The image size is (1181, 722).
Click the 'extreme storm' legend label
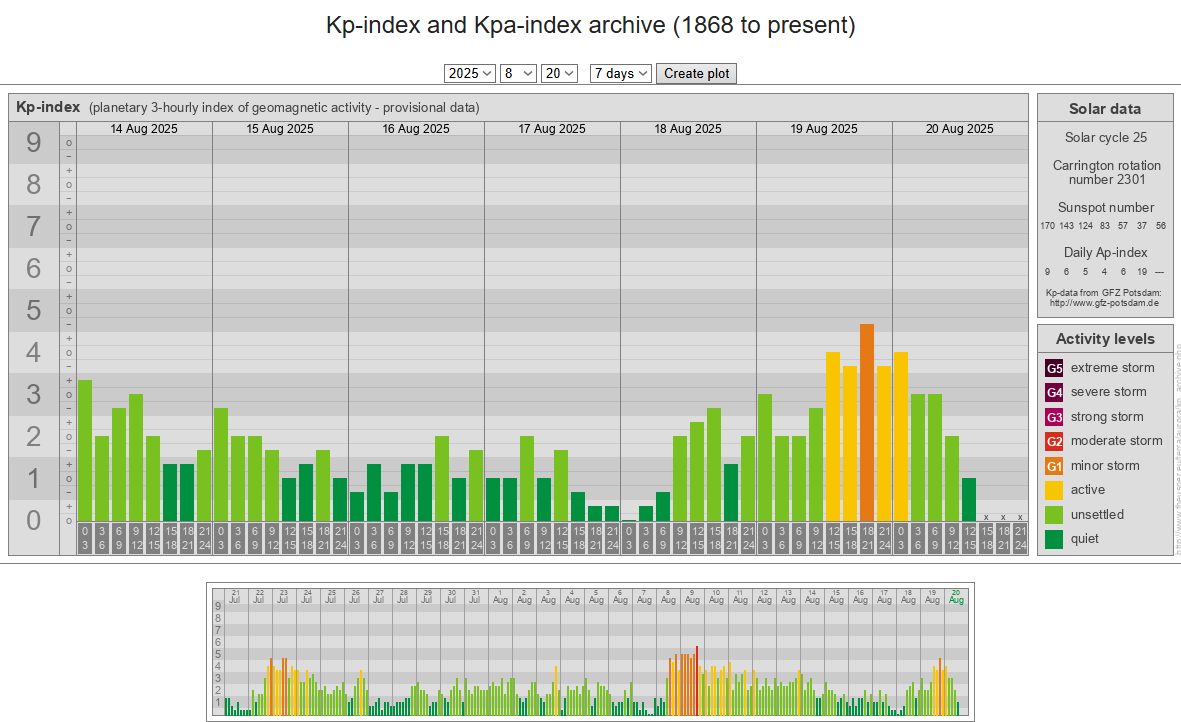click(x=1112, y=367)
